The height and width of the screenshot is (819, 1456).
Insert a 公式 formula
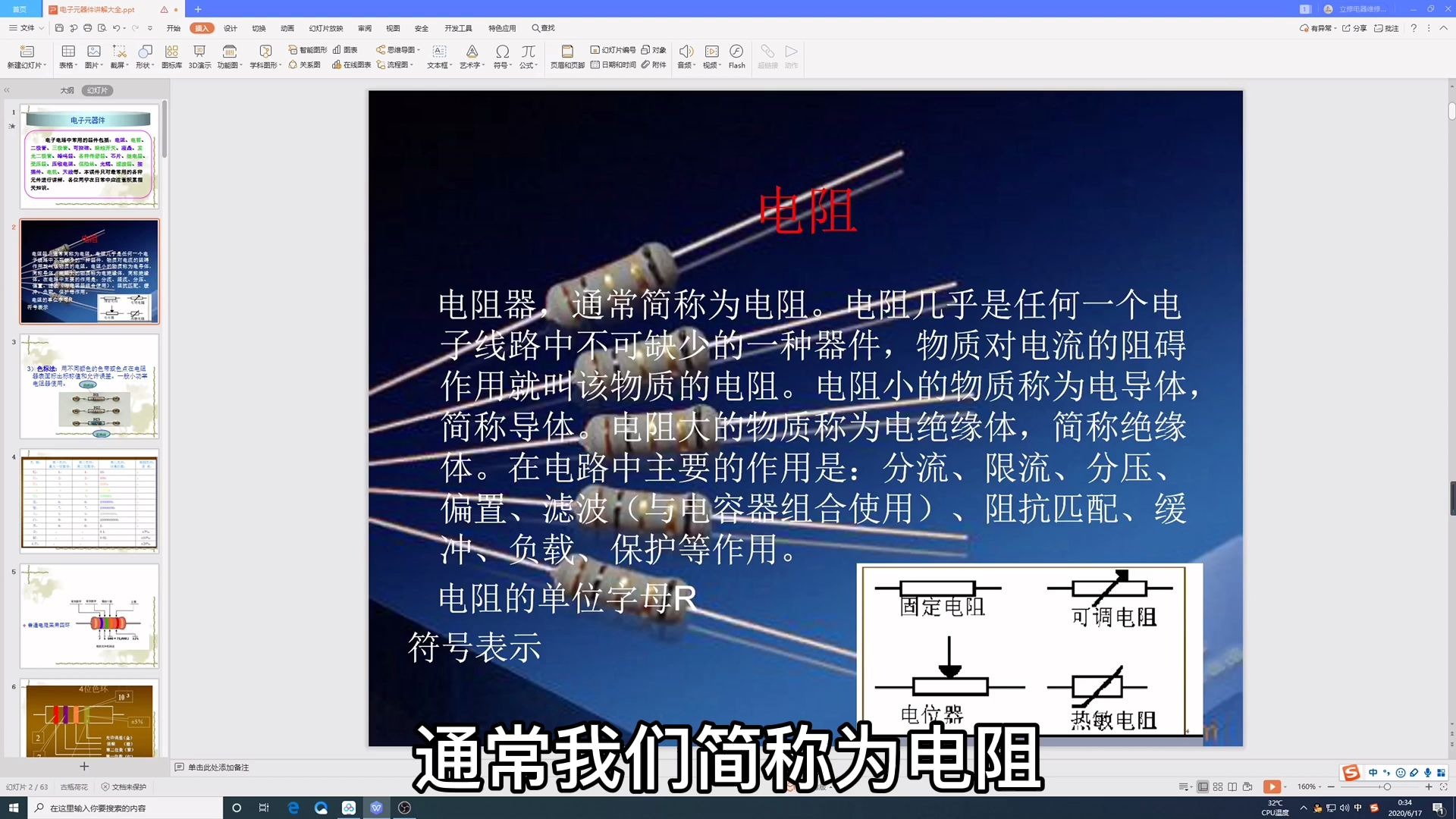pyautogui.click(x=529, y=56)
